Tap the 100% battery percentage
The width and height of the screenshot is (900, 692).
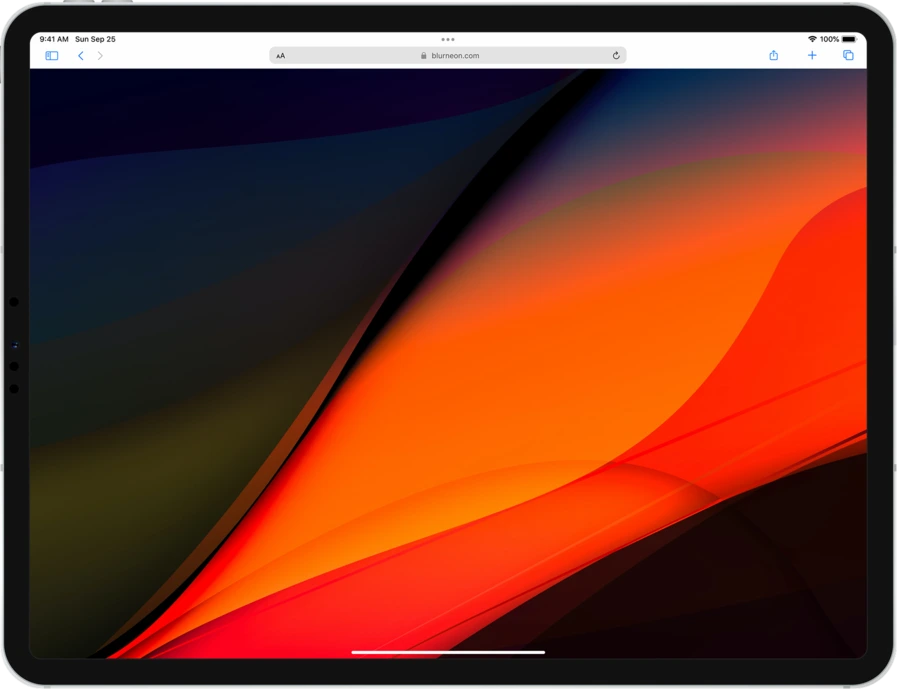tap(829, 39)
